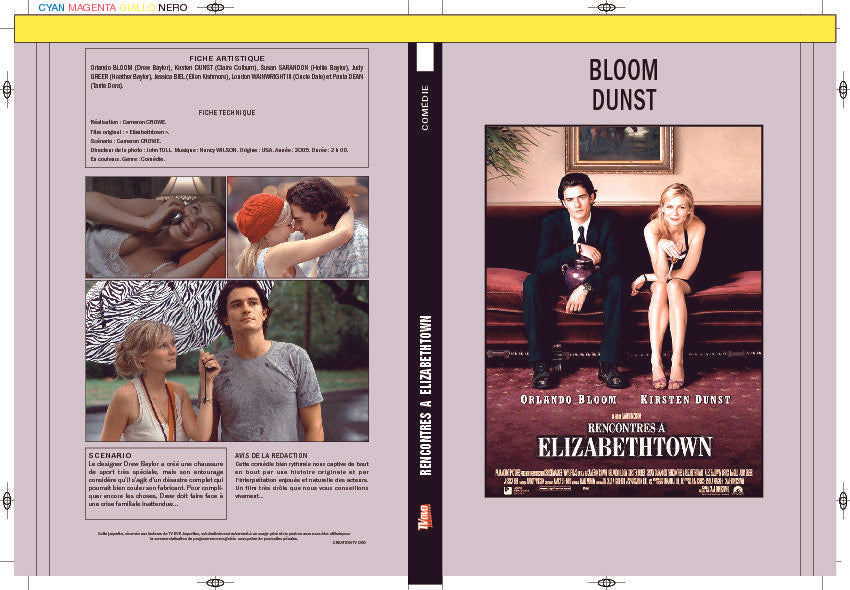
Task: Click the 'Titre original' line
Action: click(x=130, y=132)
